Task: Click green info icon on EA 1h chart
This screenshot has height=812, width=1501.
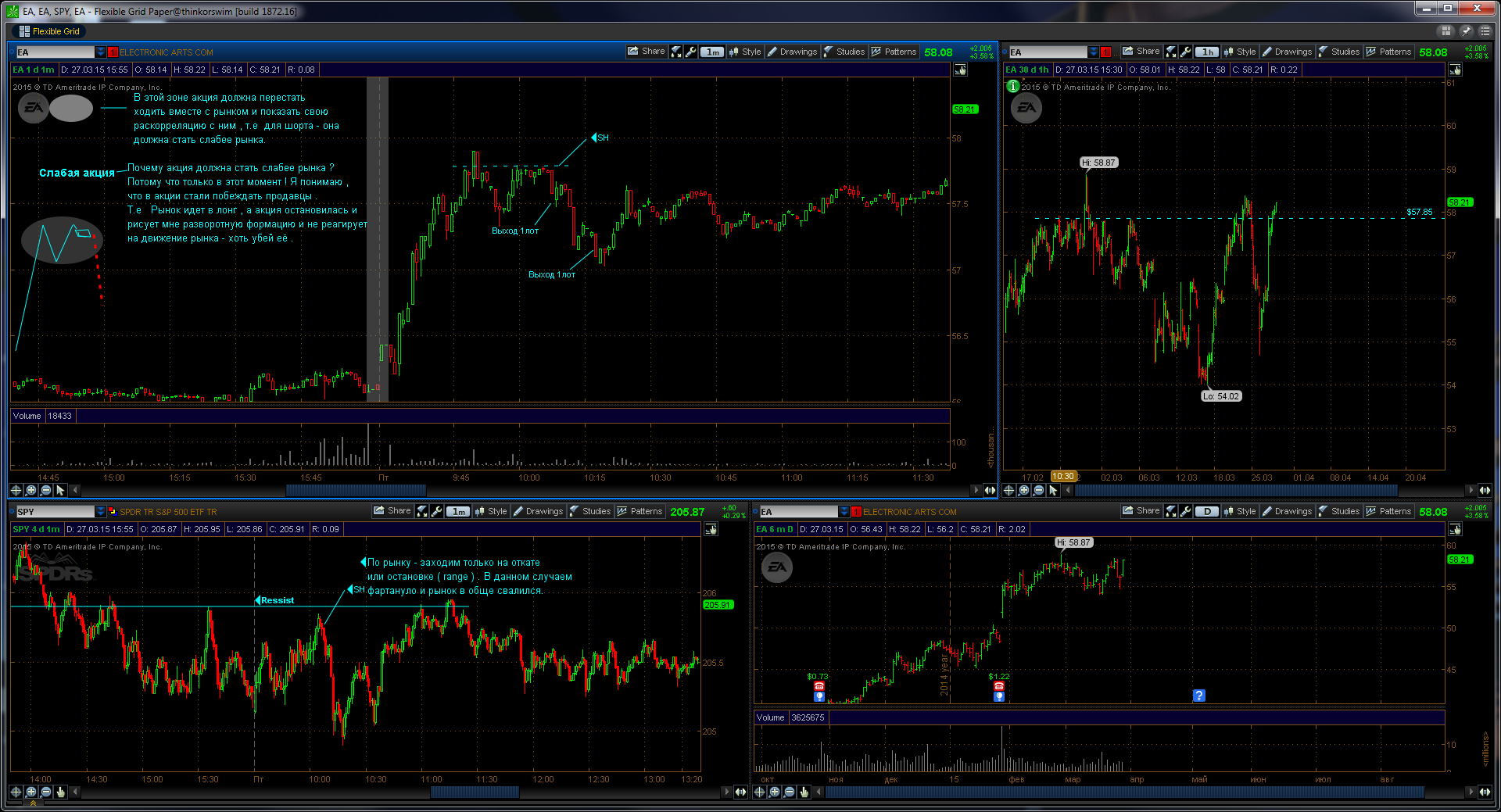Action: coord(1012,87)
